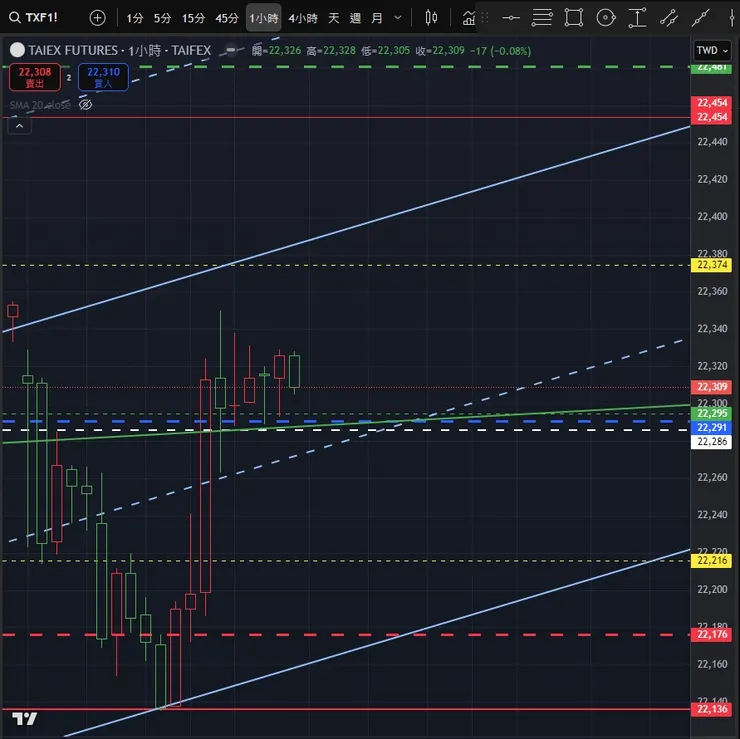Screen dimensions: 740x739
Task: Select the 22,286 white price label
Action: (x=712, y=442)
